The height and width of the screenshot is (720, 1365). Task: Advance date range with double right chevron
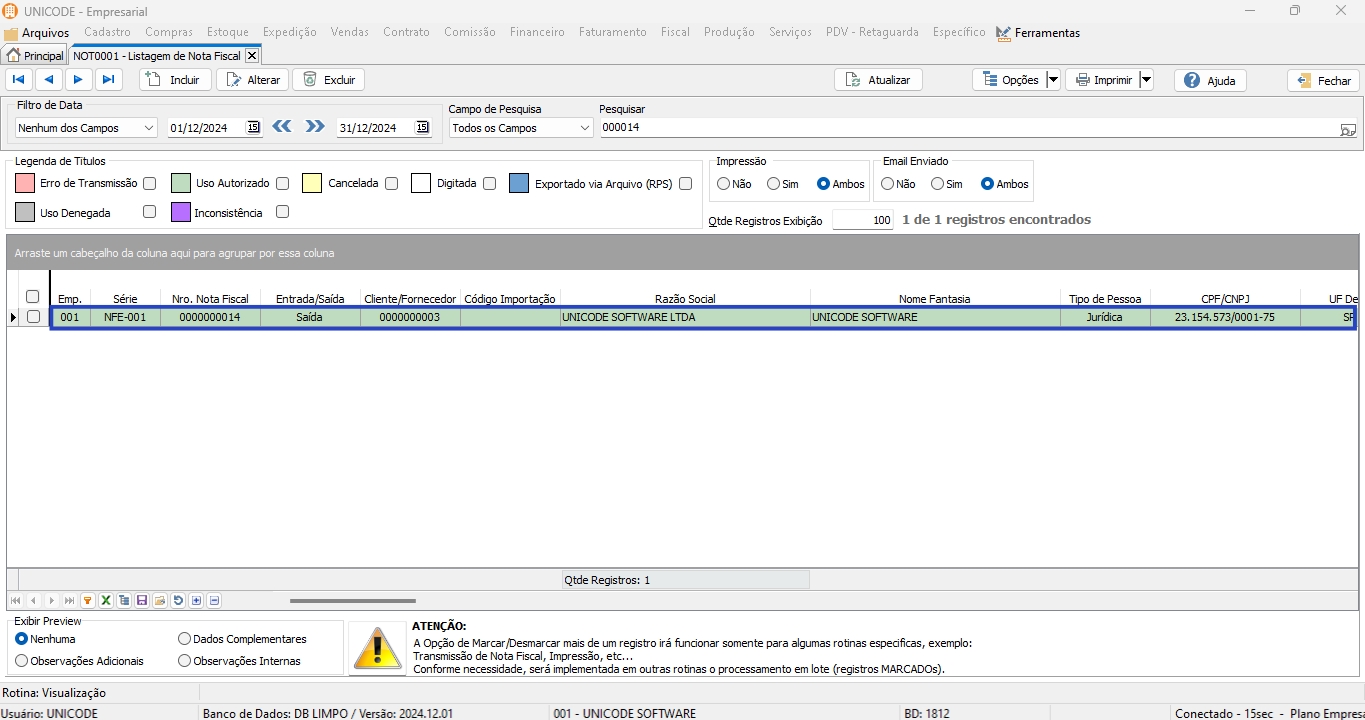pyautogui.click(x=315, y=127)
